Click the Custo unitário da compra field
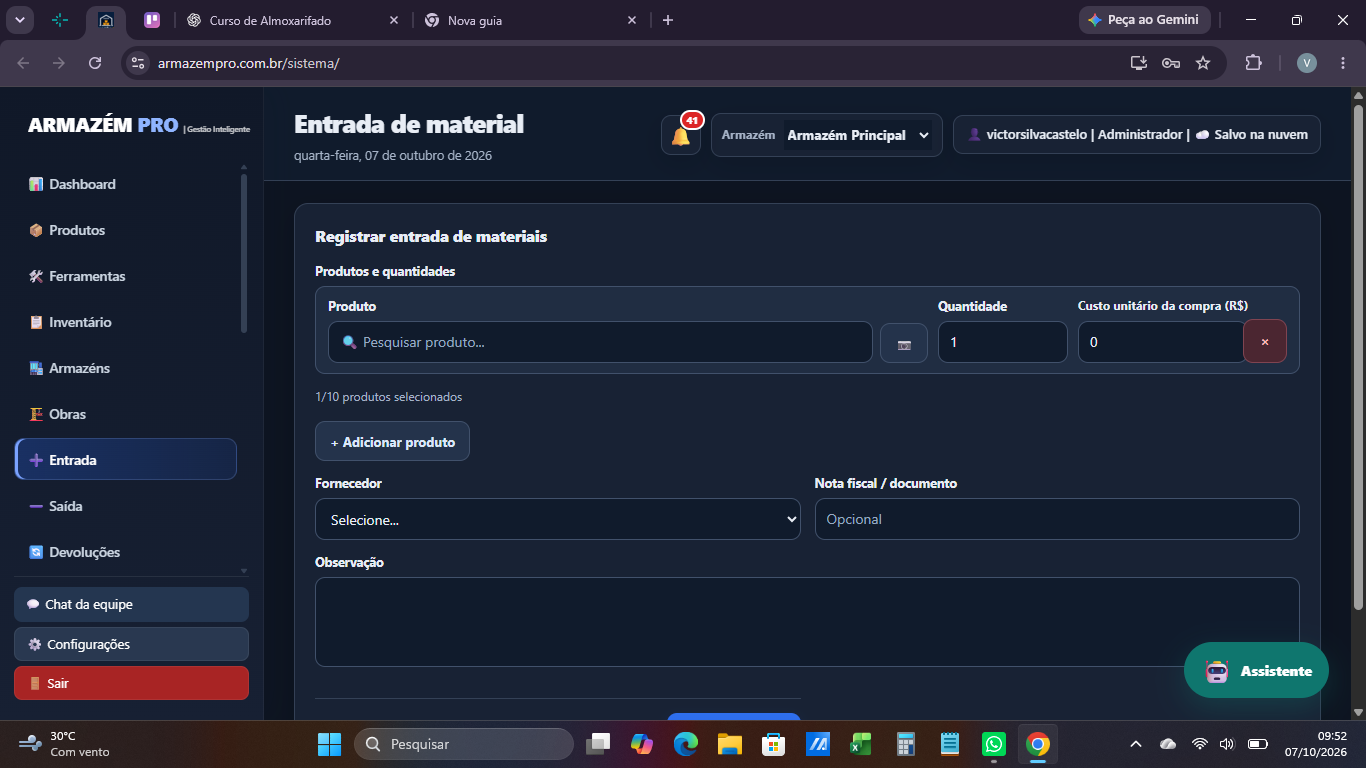This screenshot has width=1366, height=768. coord(1162,342)
